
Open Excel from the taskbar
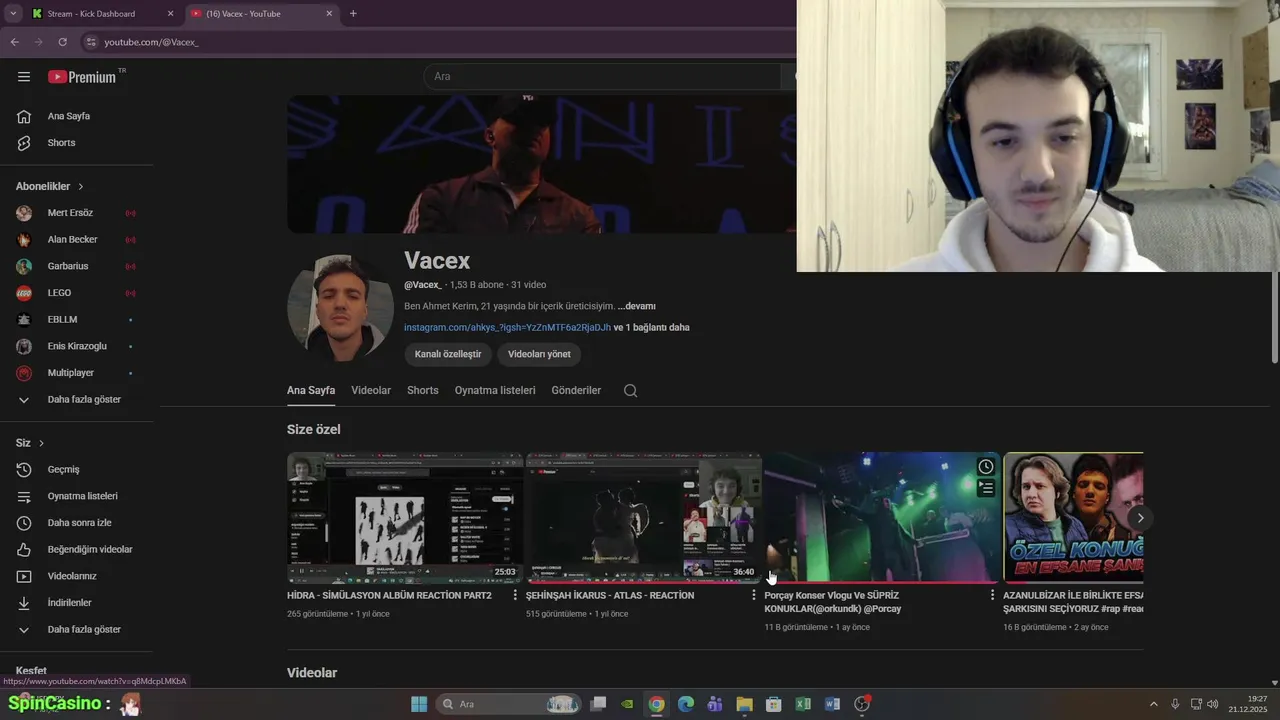tap(802, 704)
